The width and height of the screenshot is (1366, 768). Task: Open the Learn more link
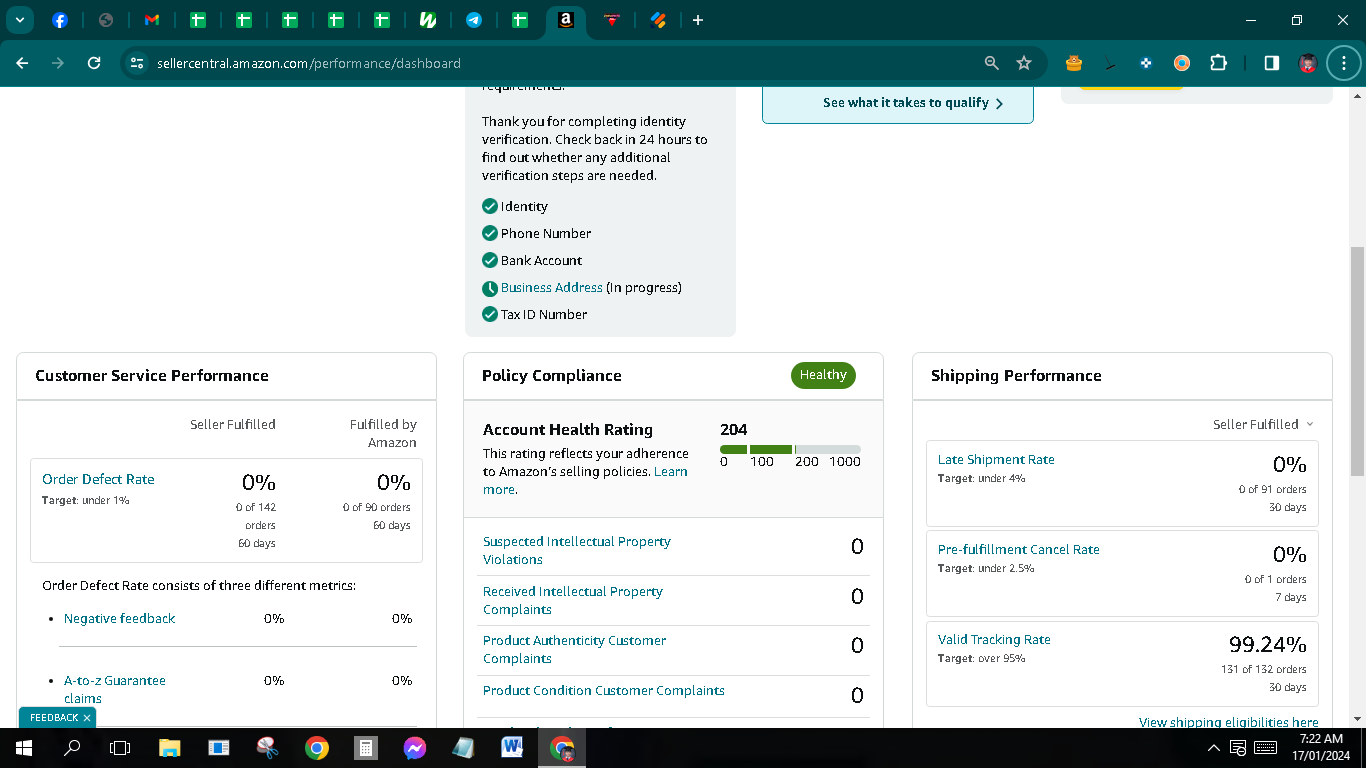coord(585,480)
